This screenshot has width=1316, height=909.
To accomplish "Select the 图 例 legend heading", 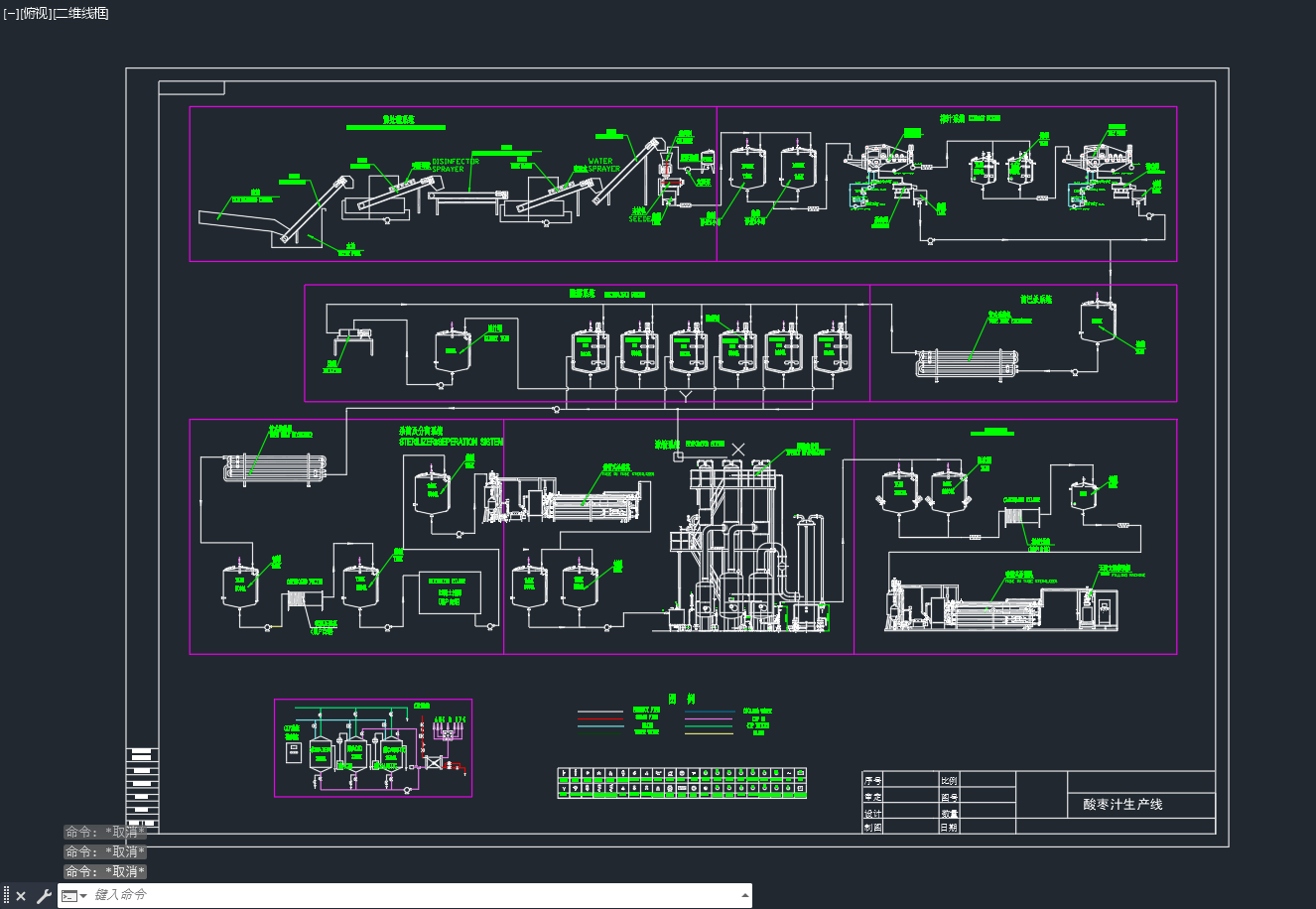I will pyautogui.click(x=680, y=699).
